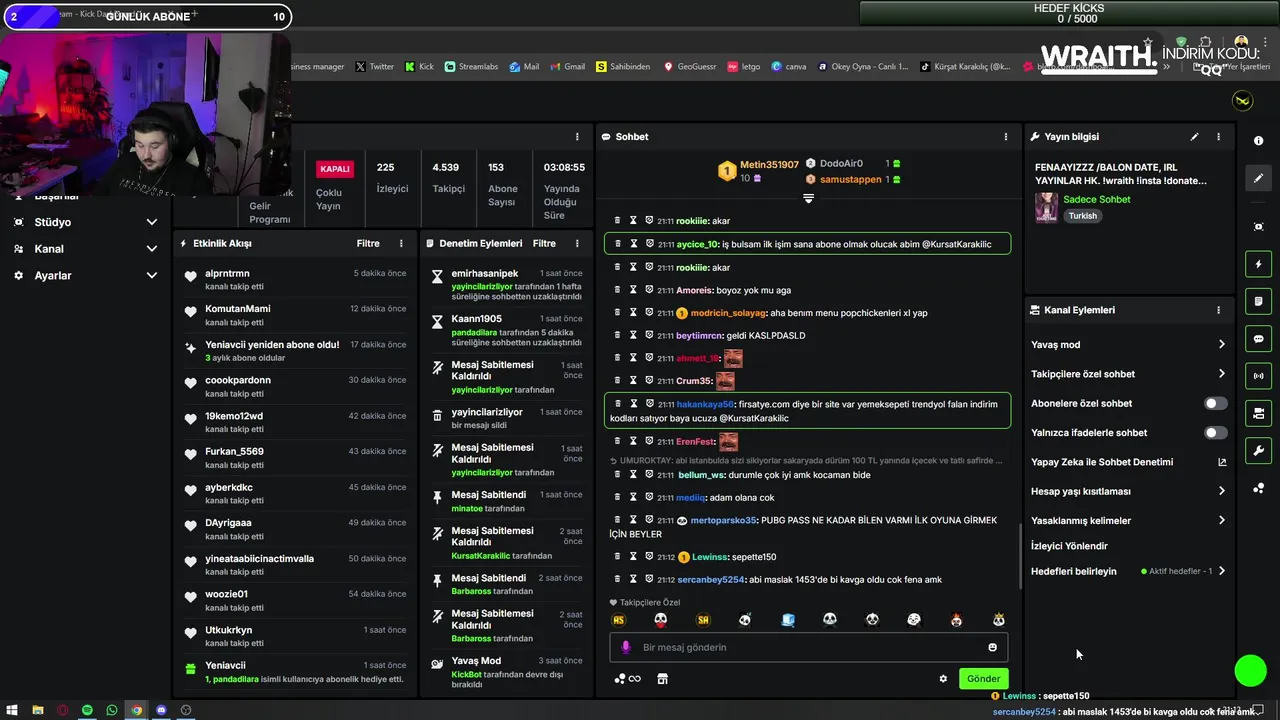The image size is (1280, 720).
Task: Open Hesap yaşı kısıtlaması options
Action: pos(1128,491)
